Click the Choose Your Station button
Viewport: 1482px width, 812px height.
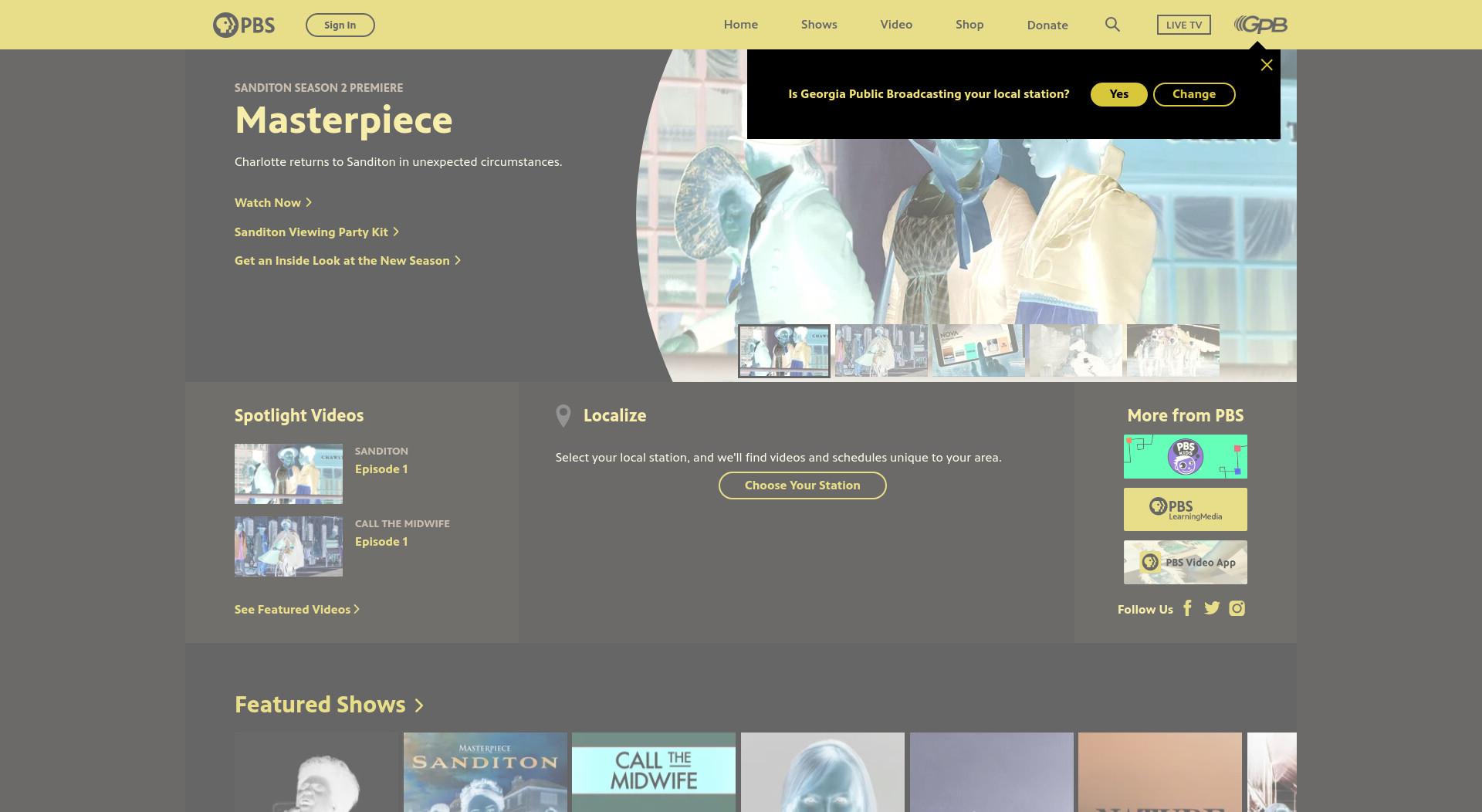point(803,486)
